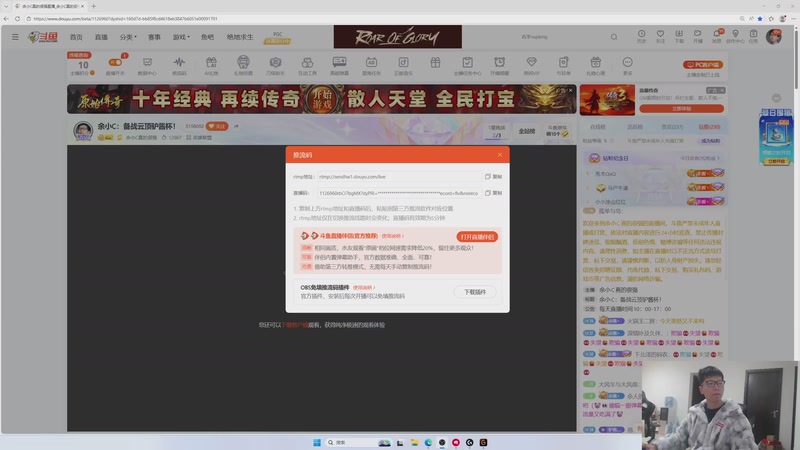Click the share arrow beside 关注 button
Screen dimensions: 800x450
(236, 126)
